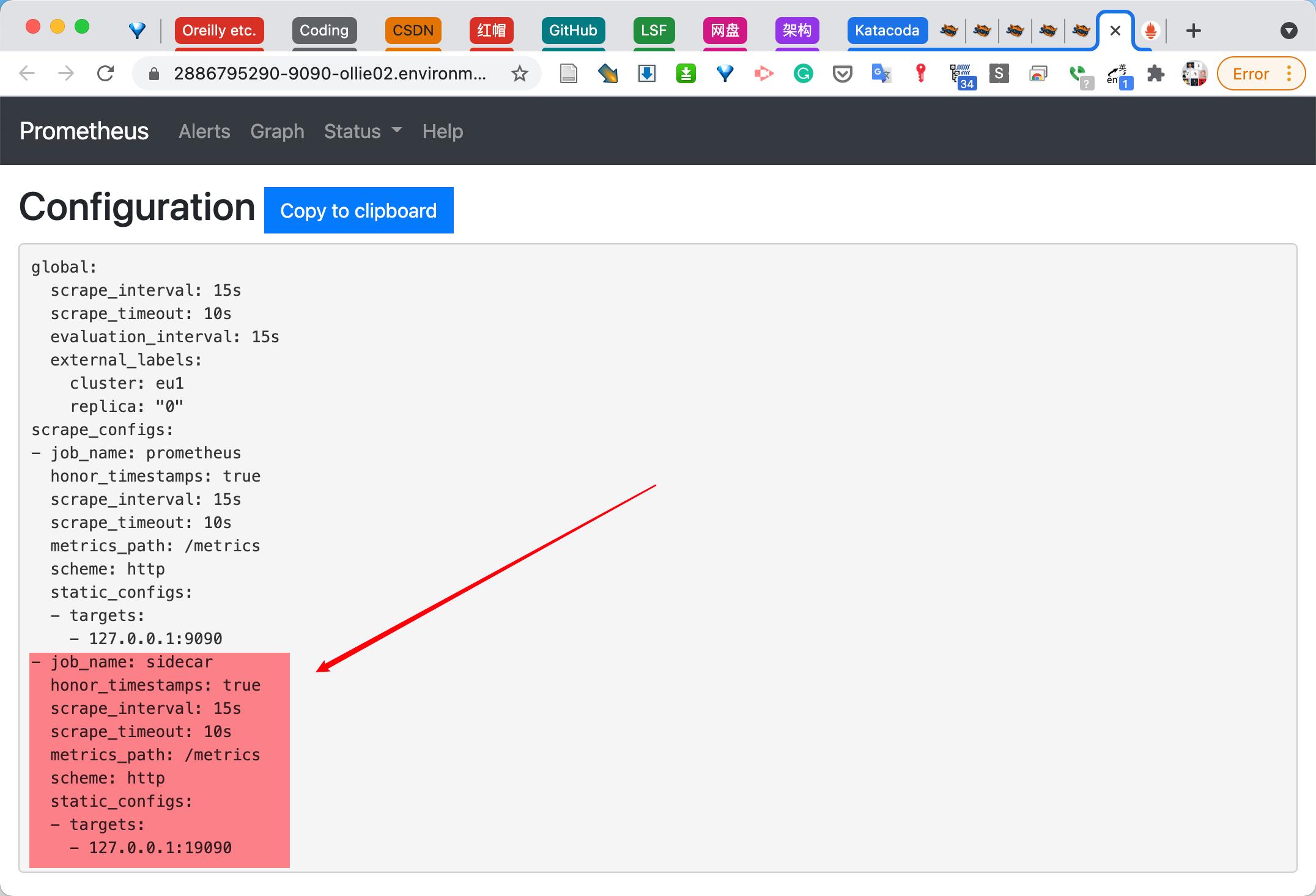The height and width of the screenshot is (896, 1316).
Task: Collapse the Katacoda tab group label
Action: click(x=887, y=31)
